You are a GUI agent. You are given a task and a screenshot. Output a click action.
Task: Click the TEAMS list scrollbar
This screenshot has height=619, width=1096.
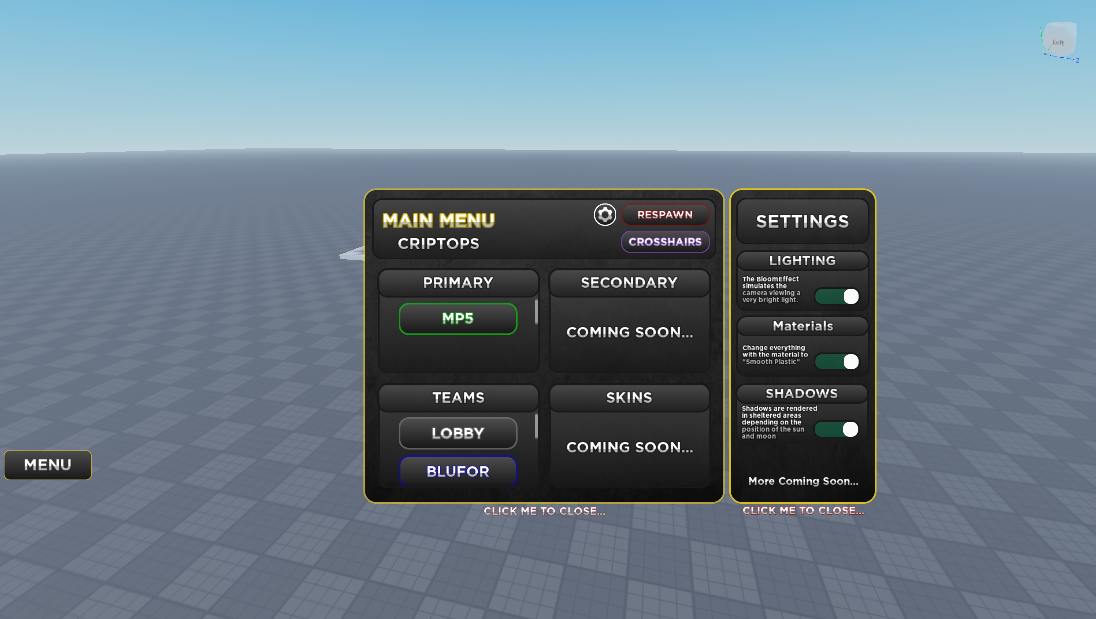pyautogui.click(x=536, y=426)
